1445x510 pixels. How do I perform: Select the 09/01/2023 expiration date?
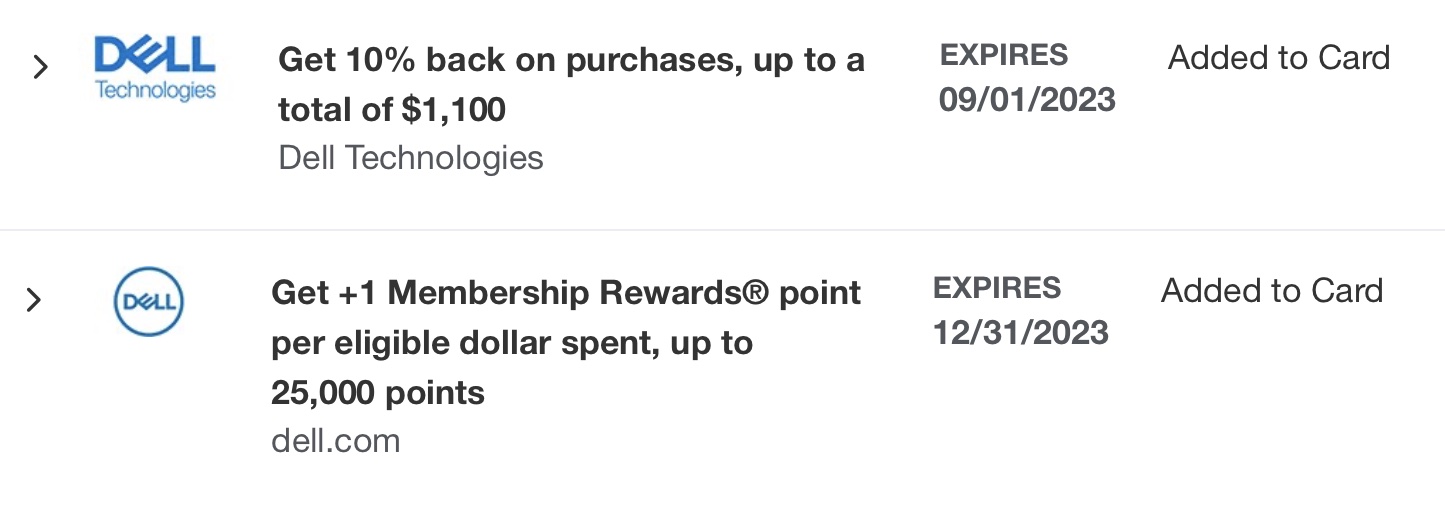[1026, 100]
